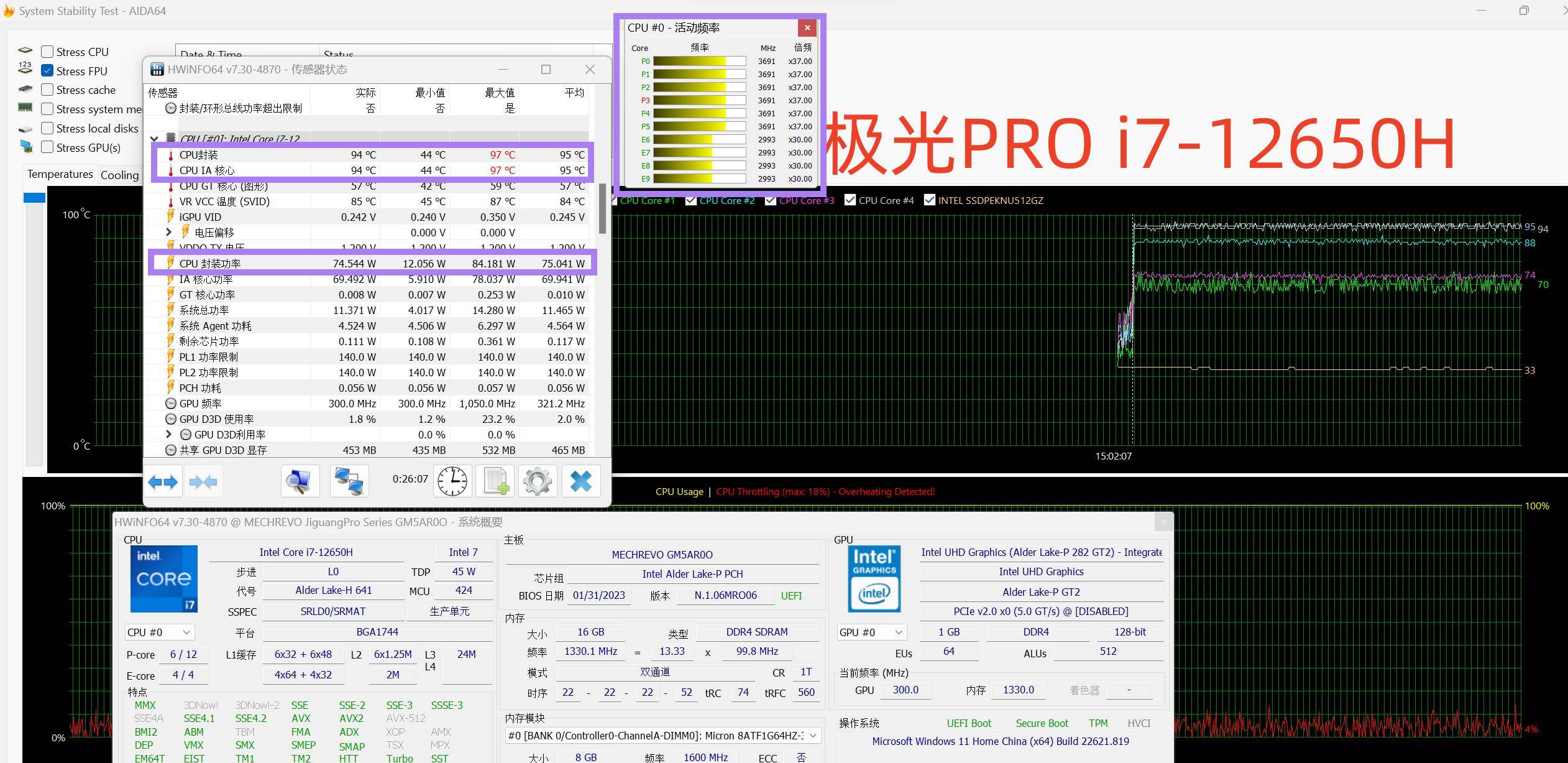Open the CPU #0 selector dropdown
This screenshot has width=1568, height=763.
160,632
